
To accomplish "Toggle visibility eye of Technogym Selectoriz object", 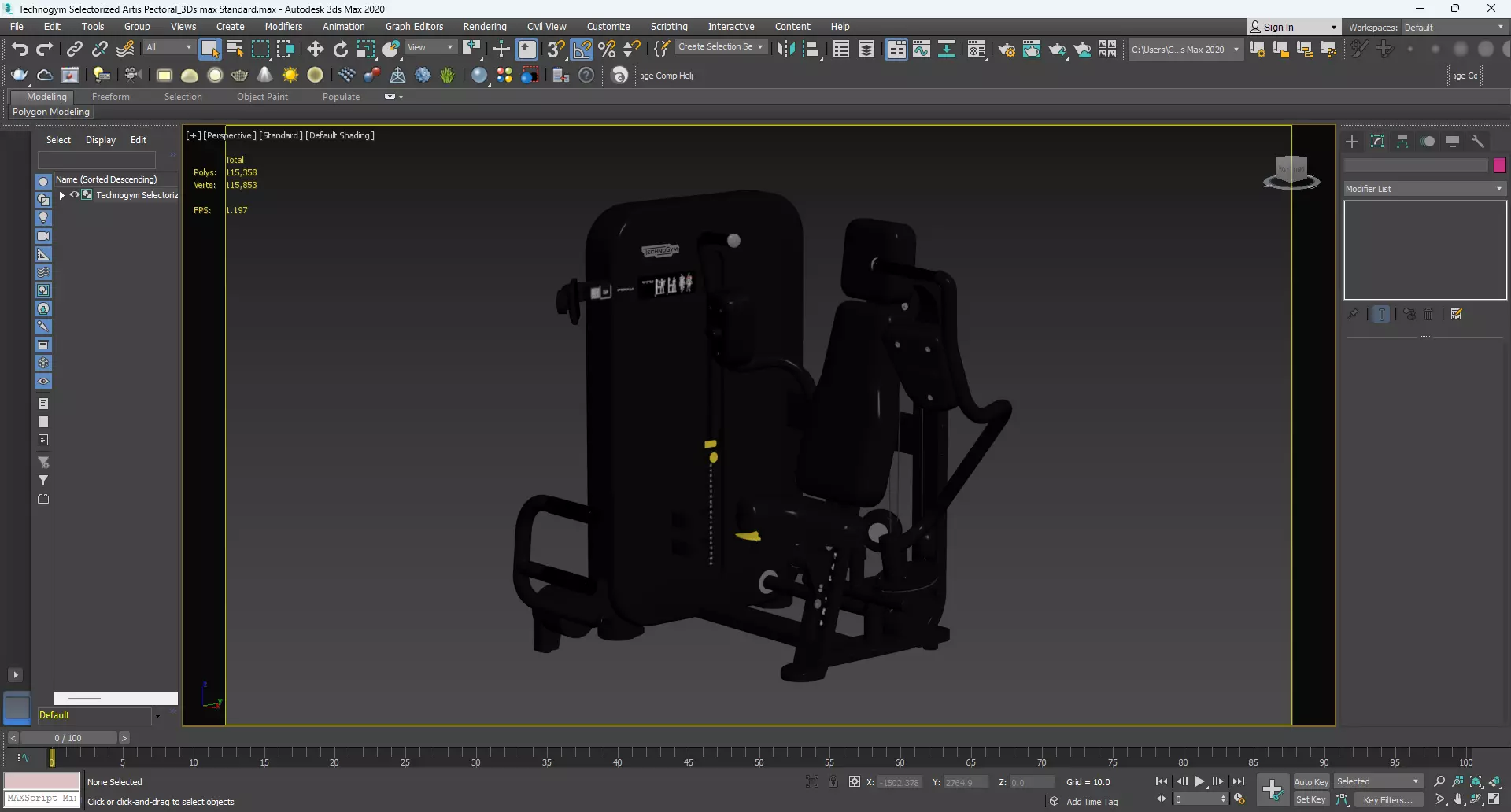I will 75,195.
